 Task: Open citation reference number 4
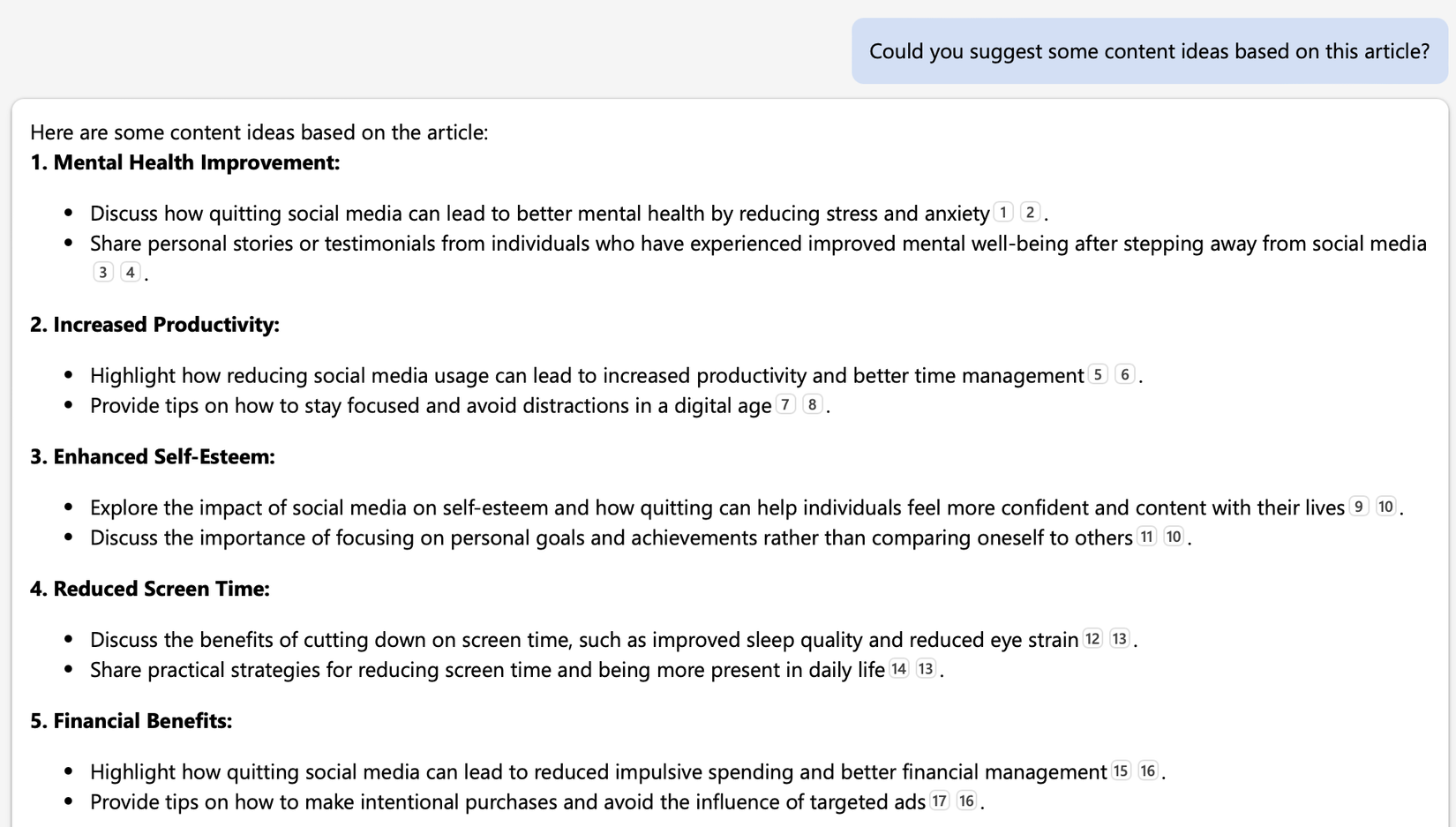pyautogui.click(x=131, y=273)
